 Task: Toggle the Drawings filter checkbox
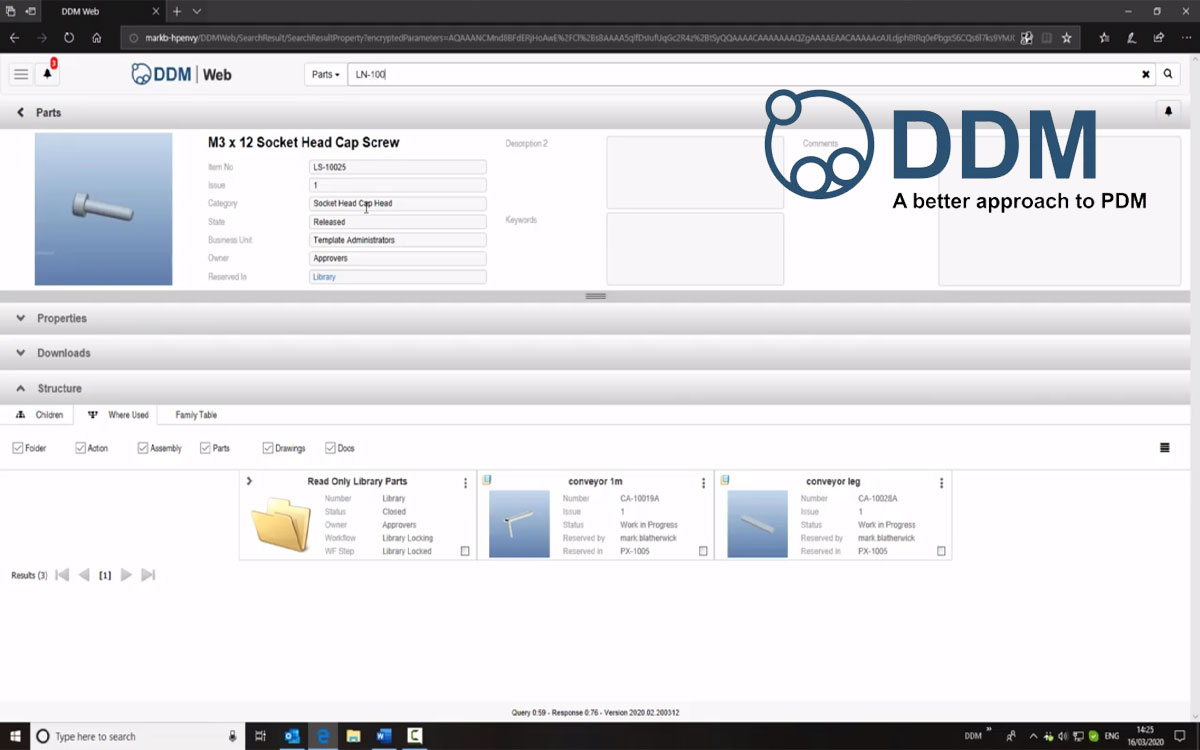coord(268,448)
